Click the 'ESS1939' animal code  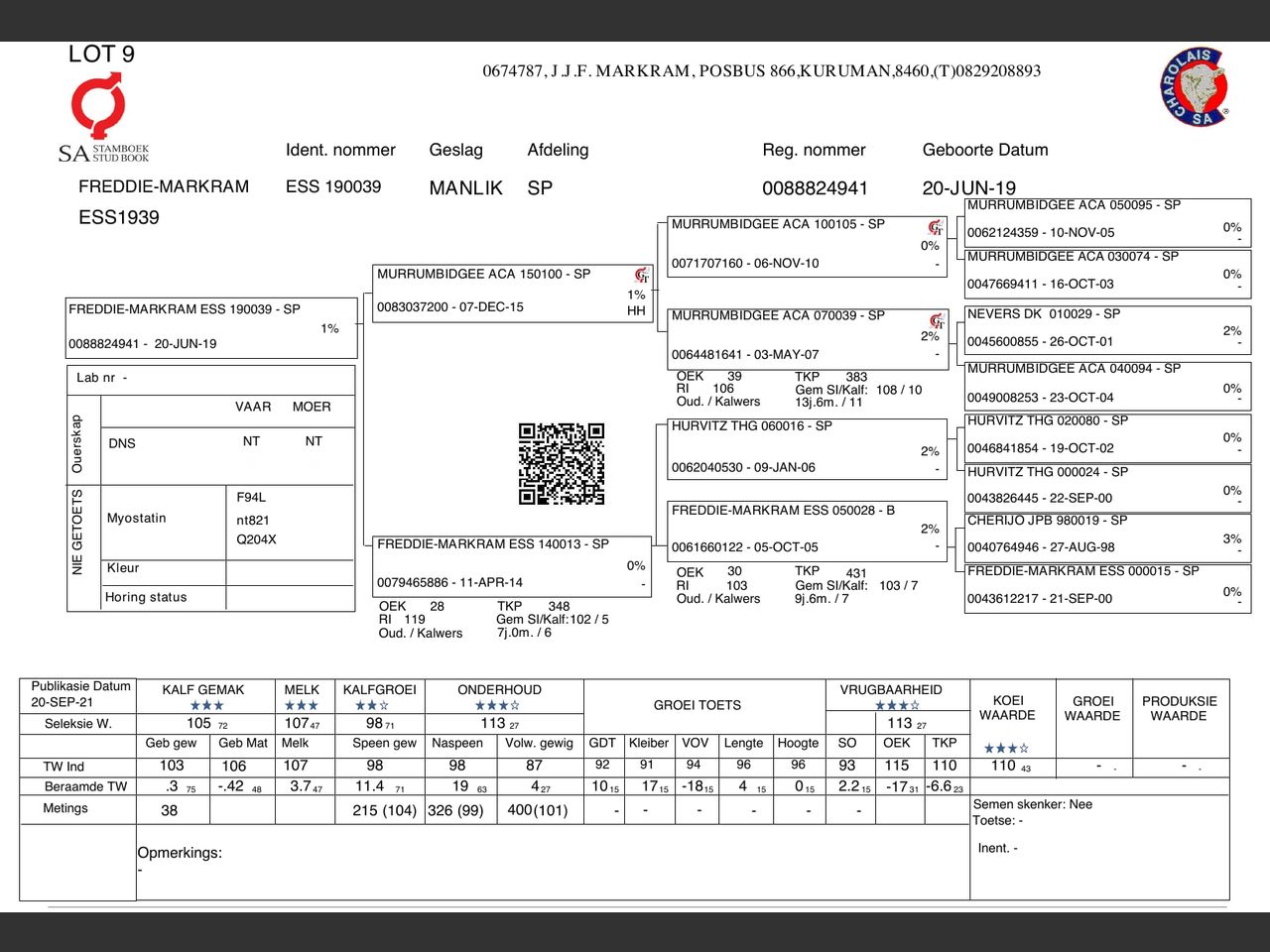coord(119,217)
